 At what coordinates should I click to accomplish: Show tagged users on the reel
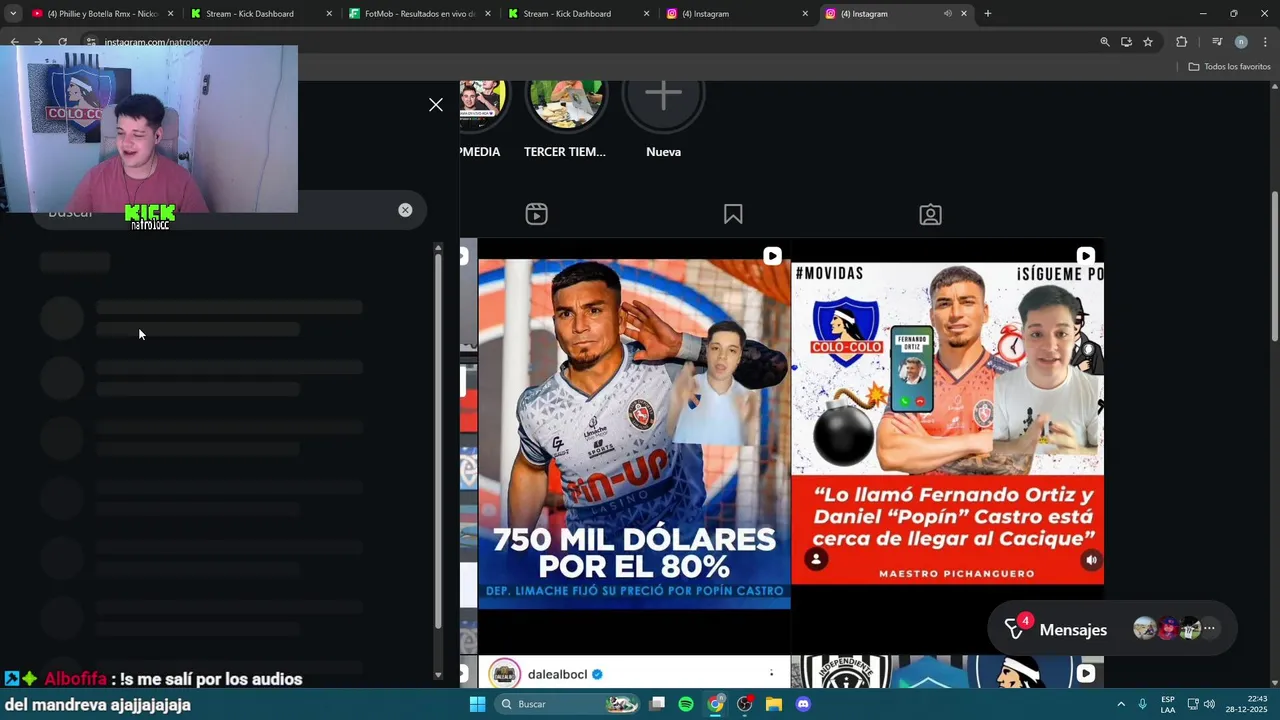816,560
